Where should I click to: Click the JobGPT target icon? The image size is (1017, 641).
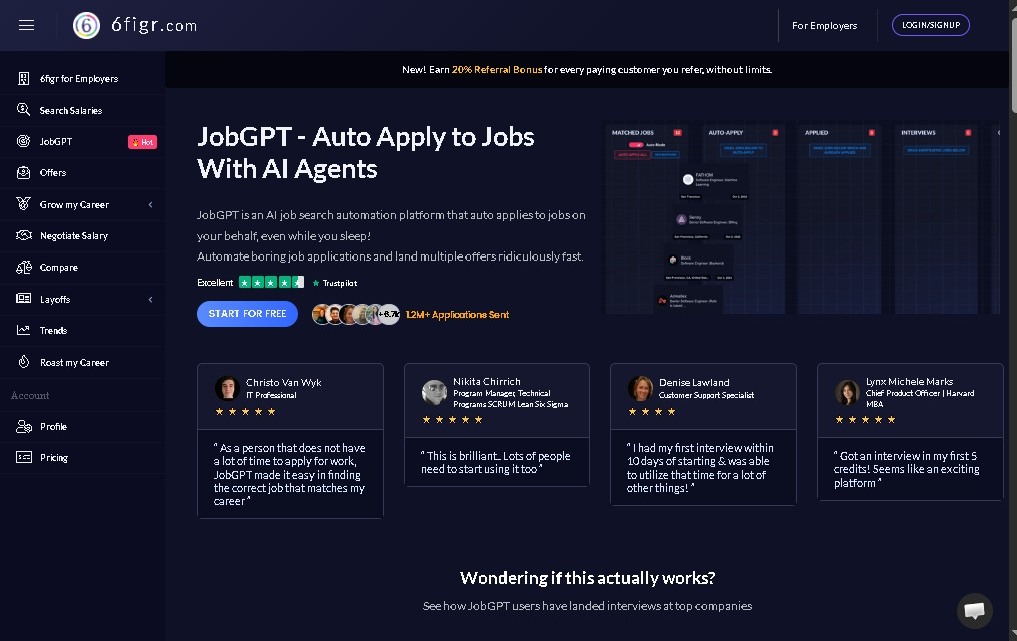23,141
